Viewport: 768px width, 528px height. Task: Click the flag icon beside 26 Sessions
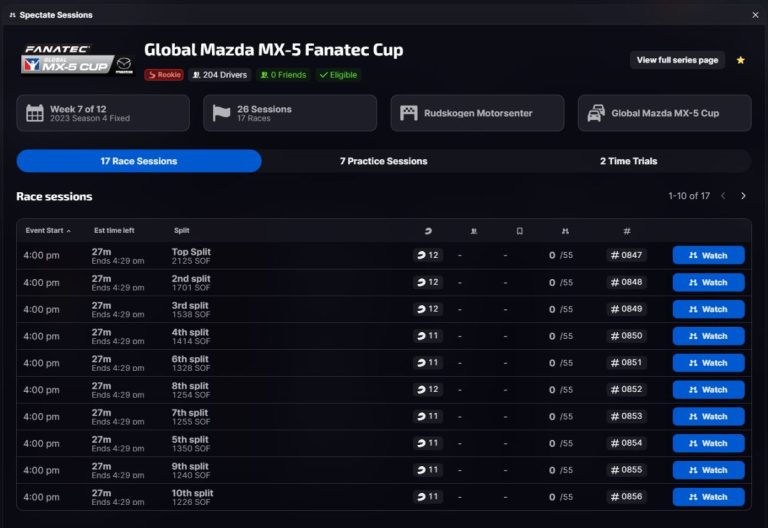coord(221,113)
